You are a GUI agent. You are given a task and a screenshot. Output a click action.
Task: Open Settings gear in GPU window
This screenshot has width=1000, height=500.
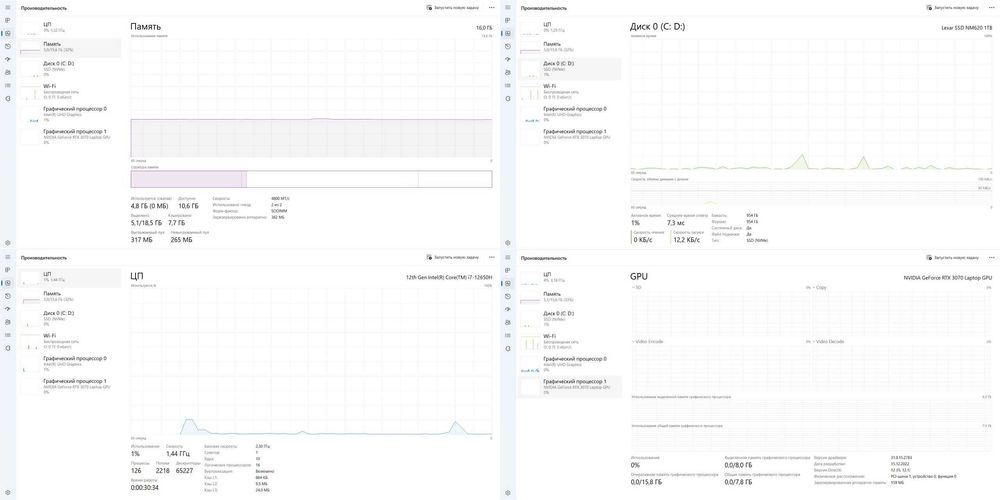[x=508, y=492]
